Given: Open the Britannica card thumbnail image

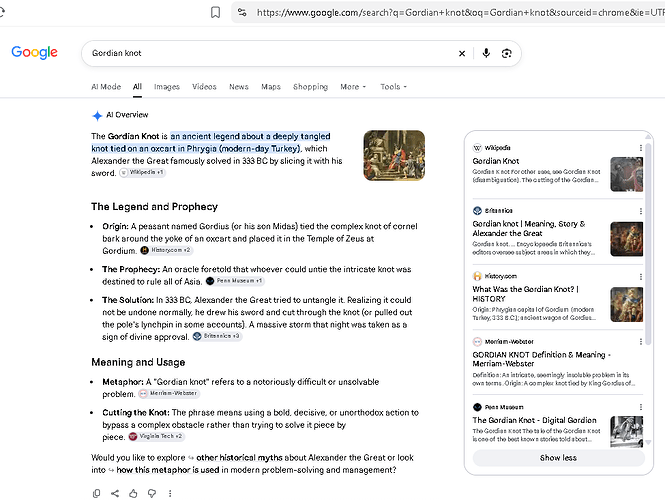Looking at the screenshot, I should [x=626, y=239].
